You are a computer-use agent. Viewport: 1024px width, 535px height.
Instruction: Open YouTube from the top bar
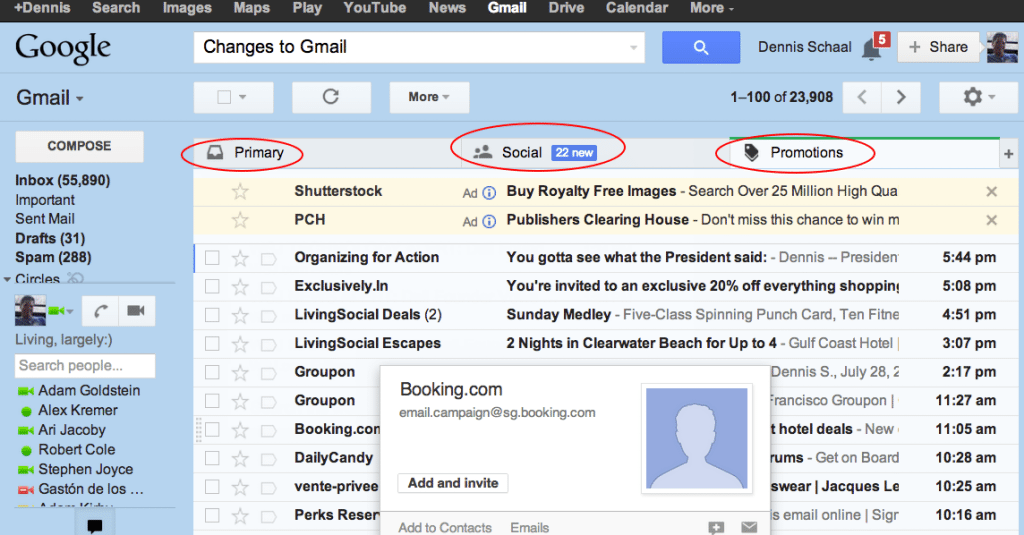[x=375, y=8]
